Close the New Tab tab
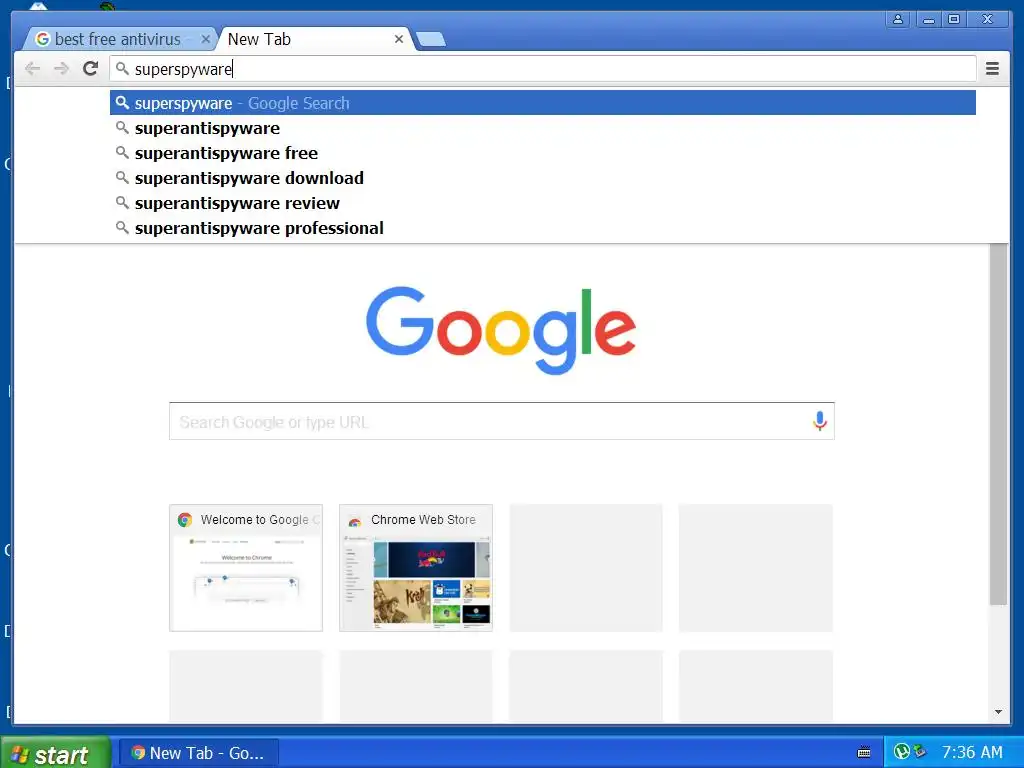 coord(398,39)
